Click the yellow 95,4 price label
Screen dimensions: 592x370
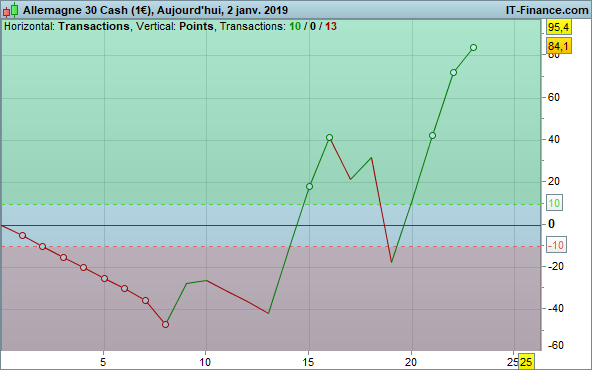point(559,28)
